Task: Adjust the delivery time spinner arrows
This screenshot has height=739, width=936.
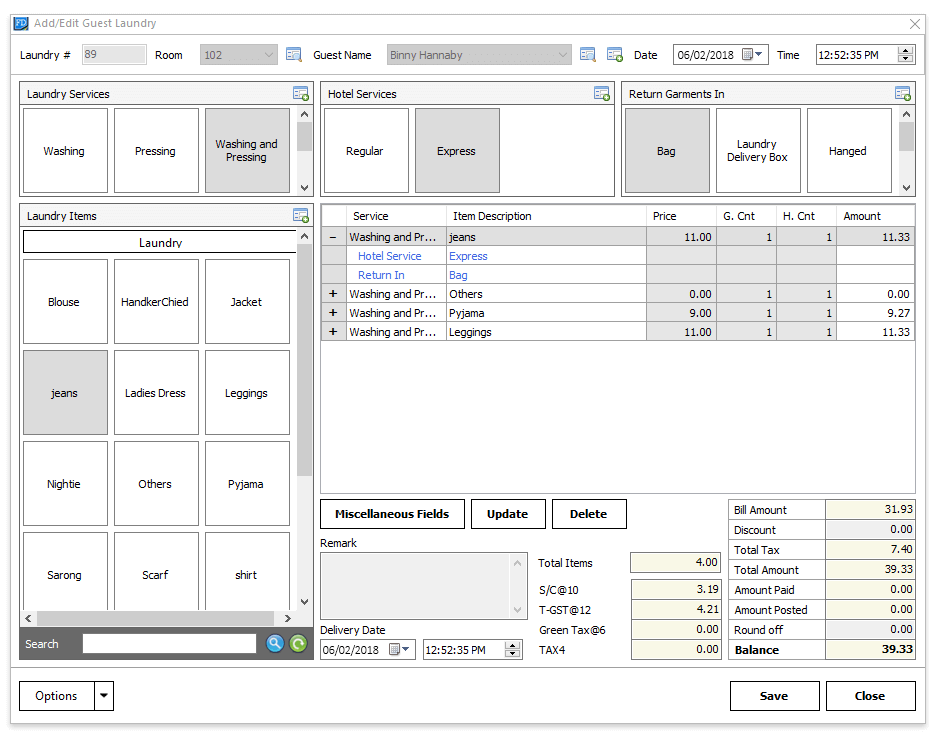Action: pos(512,649)
